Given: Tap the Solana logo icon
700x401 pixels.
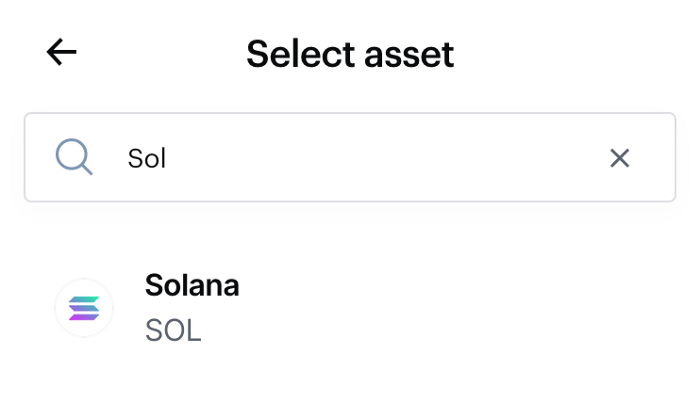Looking at the screenshot, I should coord(84,308).
